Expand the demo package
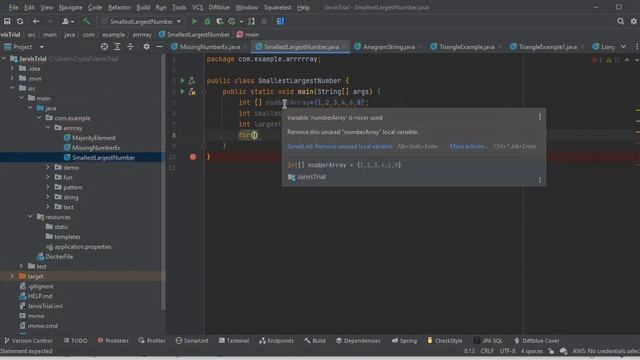The width and height of the screenshot is (640, 360). (48, 167)
